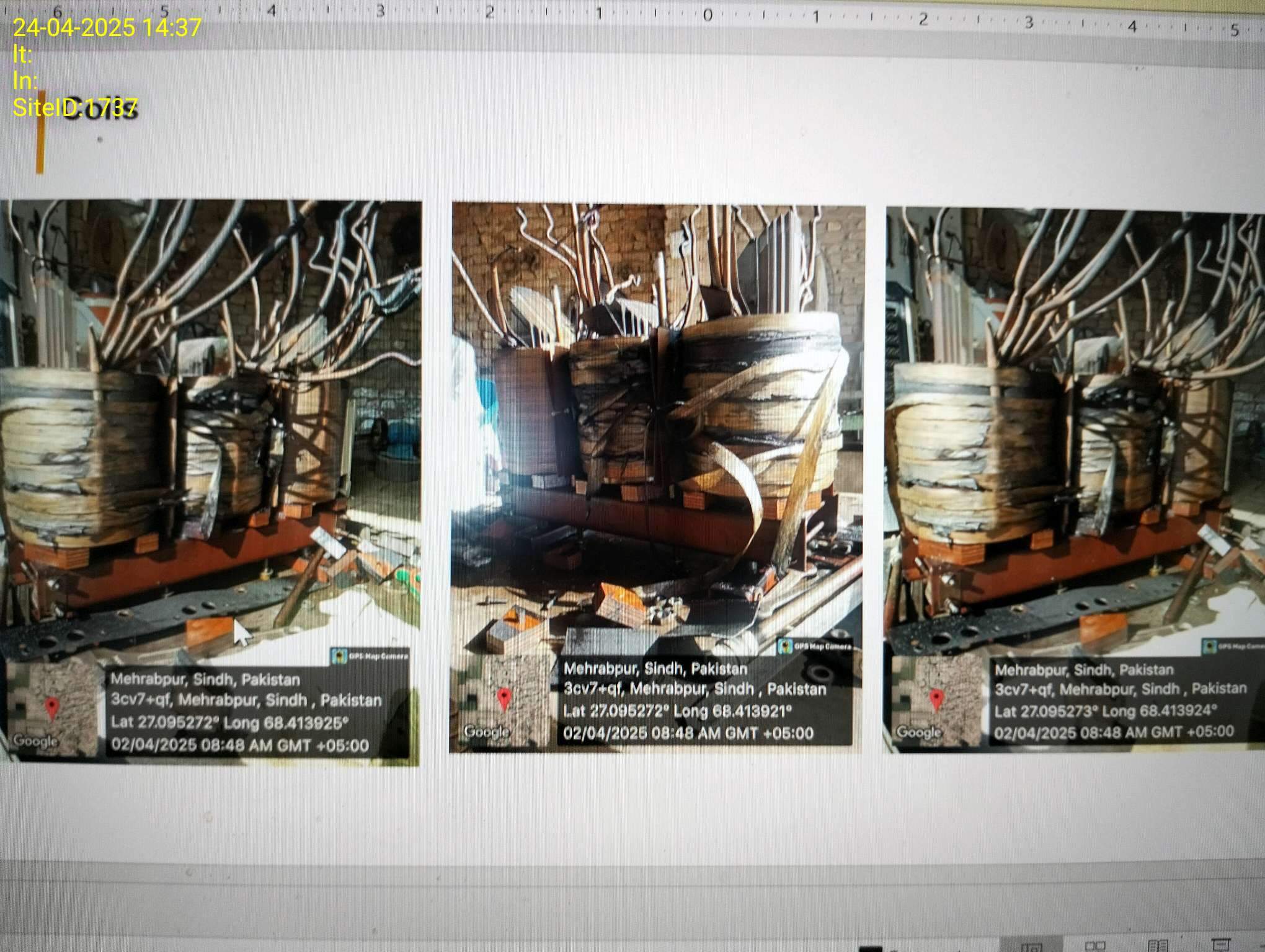
Task: Click GPS Map Camera logo on middle photo
Action: point(785,646)
